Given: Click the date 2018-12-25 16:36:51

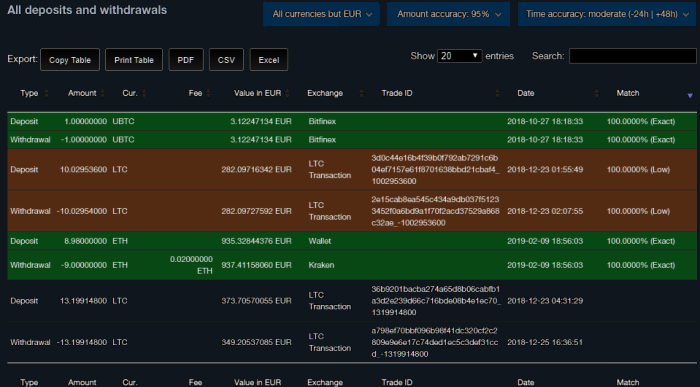Looking at the screenshot, I should pos(545,342).
